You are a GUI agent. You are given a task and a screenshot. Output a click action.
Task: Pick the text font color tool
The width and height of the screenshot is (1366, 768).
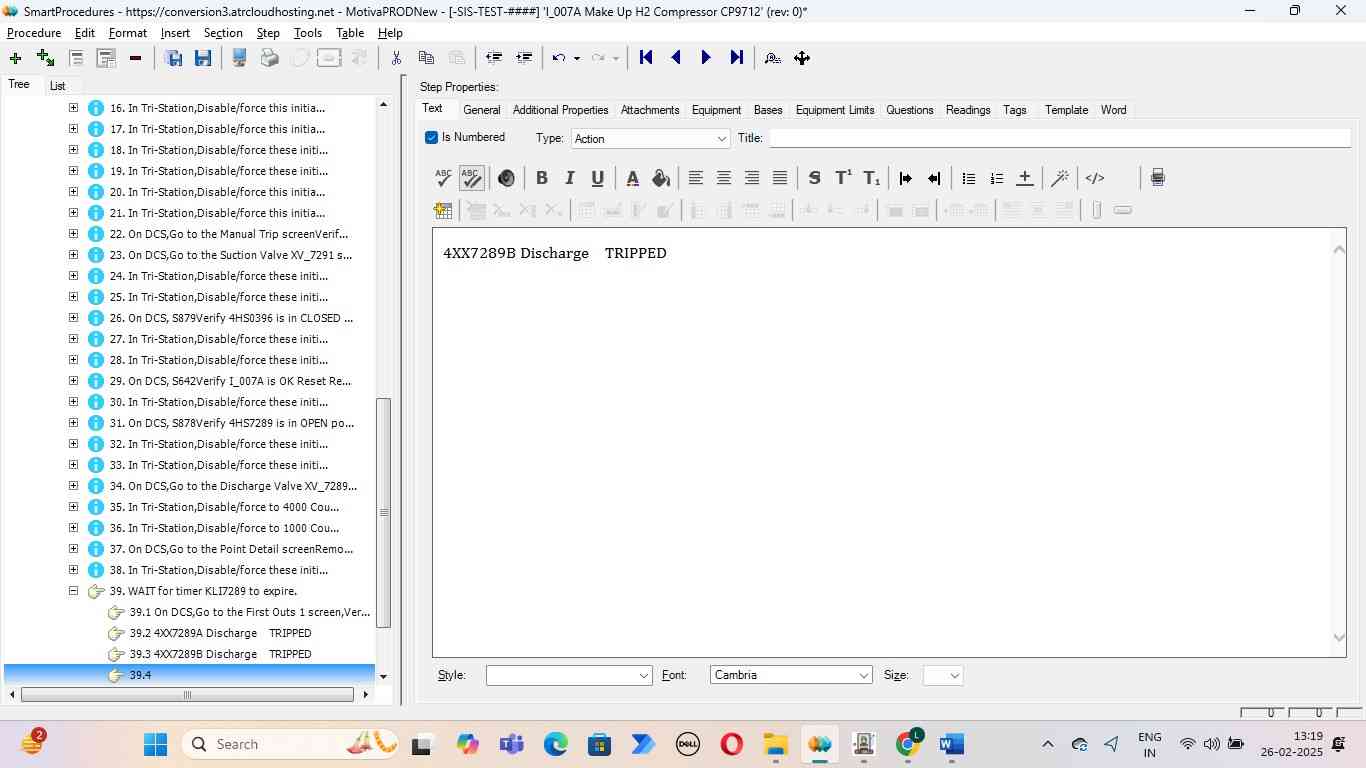pyautogui.click(x=632, y=178)
